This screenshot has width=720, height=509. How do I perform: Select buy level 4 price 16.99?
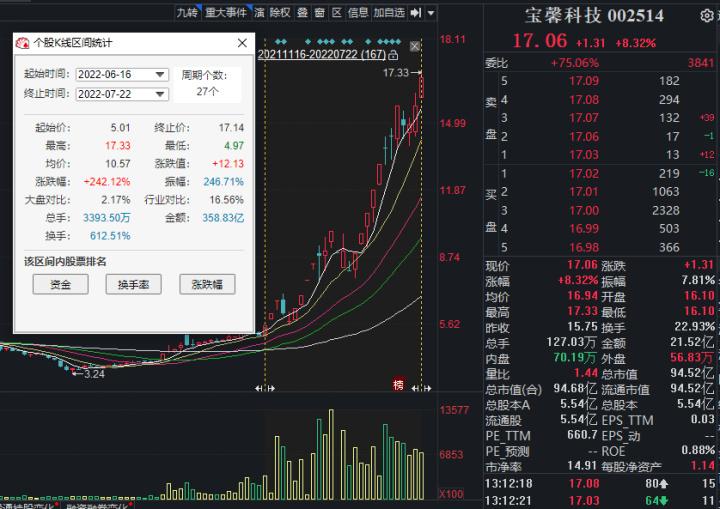pos(584,229)
